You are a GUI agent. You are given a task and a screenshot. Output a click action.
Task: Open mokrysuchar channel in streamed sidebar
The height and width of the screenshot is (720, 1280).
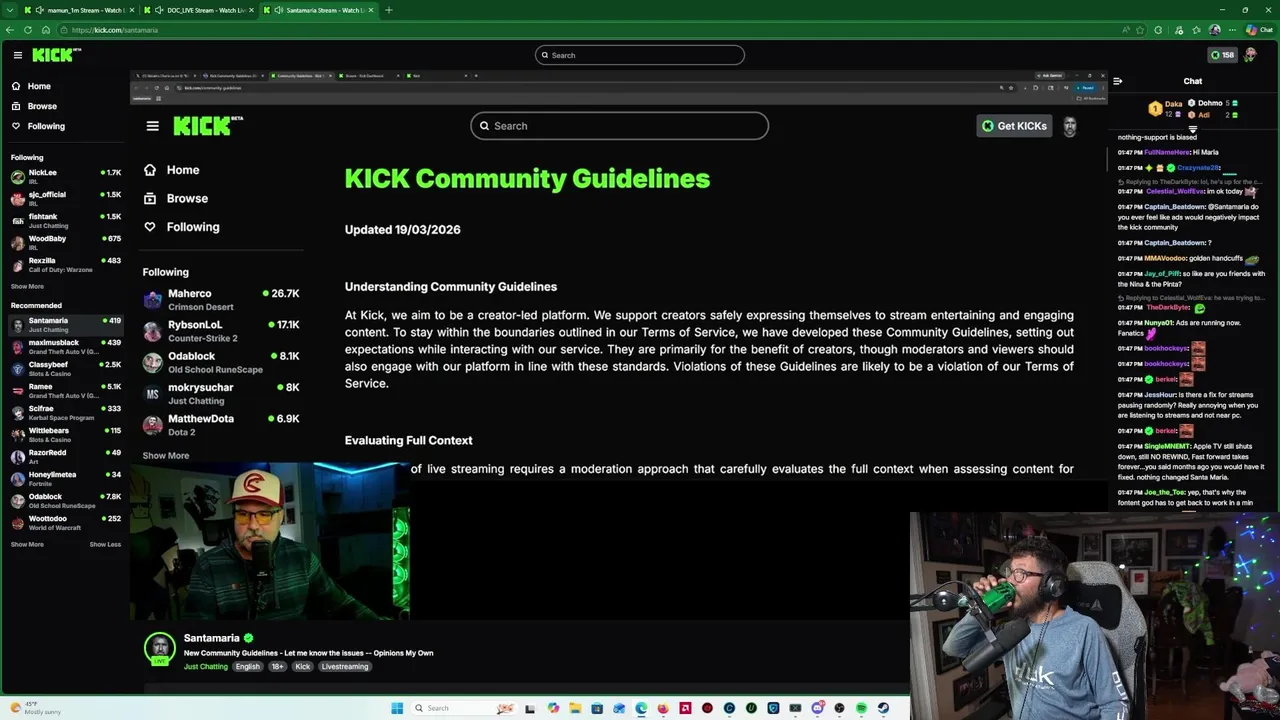pos(221,393)
